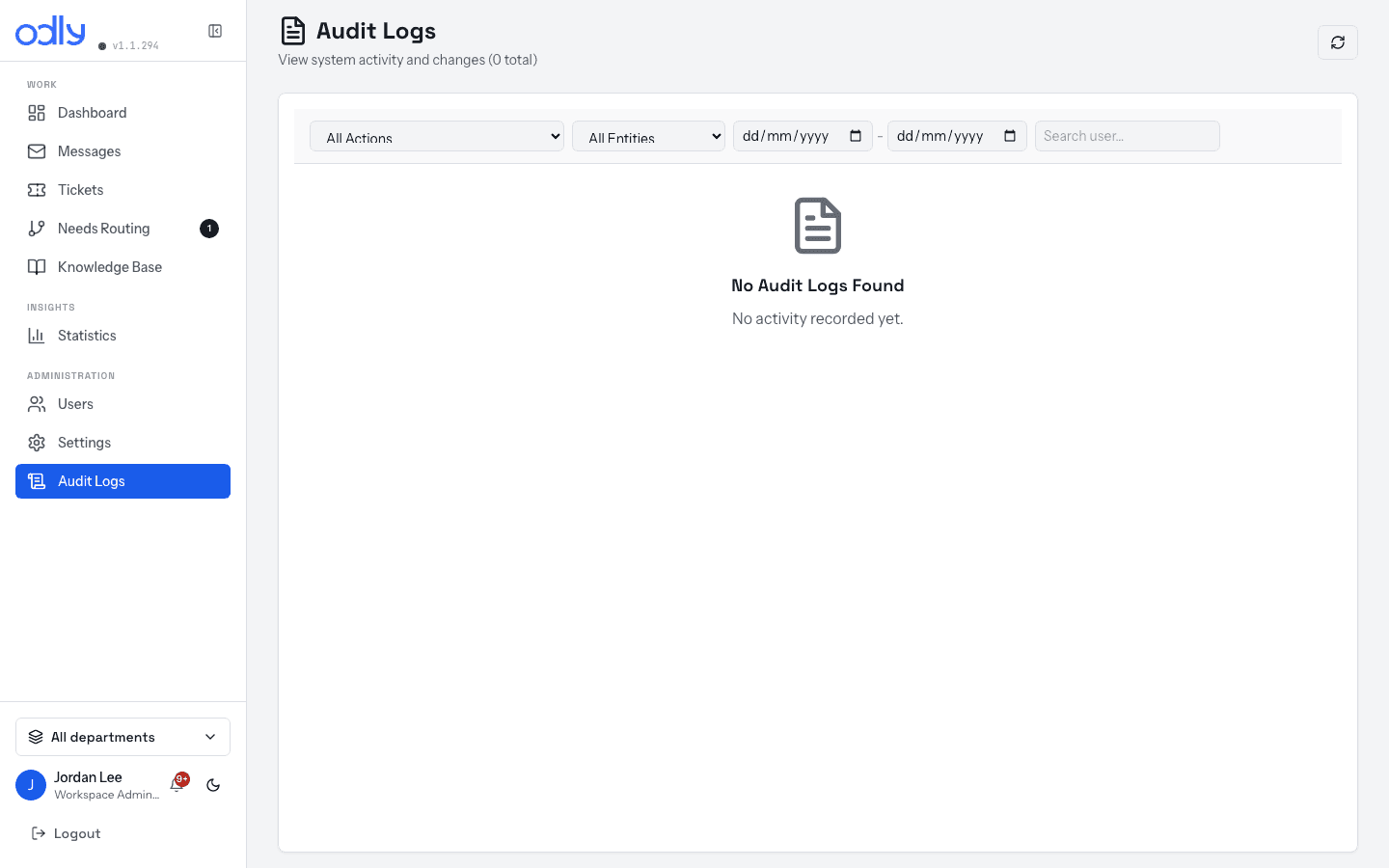Click the Needs Routing count badge
Image resolution: width=1389 pixels, height=868 pixels.
pos(209,229)
